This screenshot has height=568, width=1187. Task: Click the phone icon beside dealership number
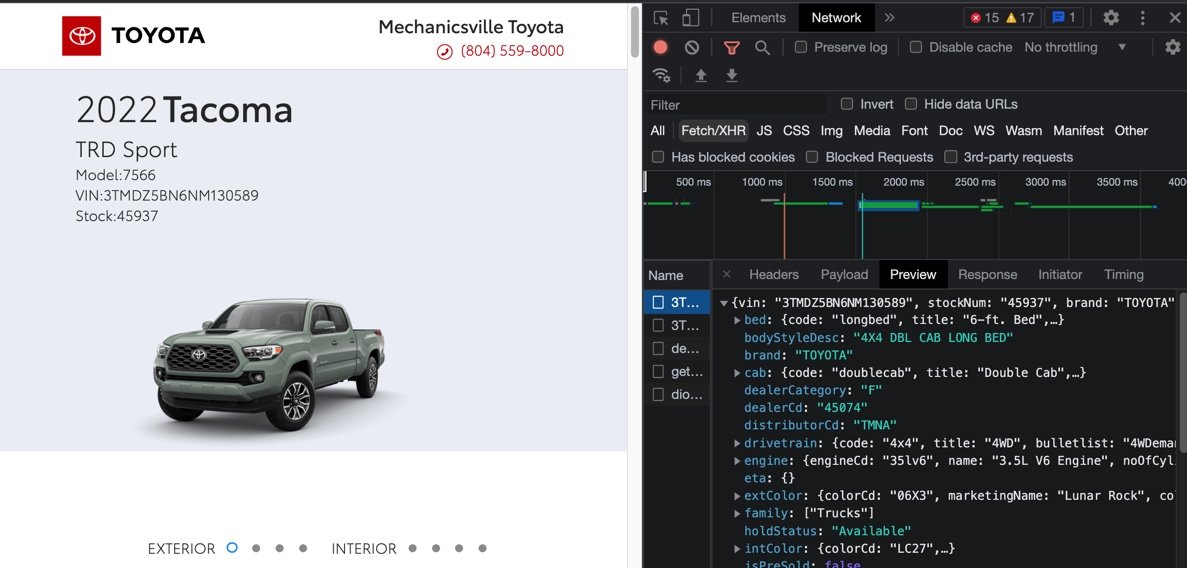point(444,51)
